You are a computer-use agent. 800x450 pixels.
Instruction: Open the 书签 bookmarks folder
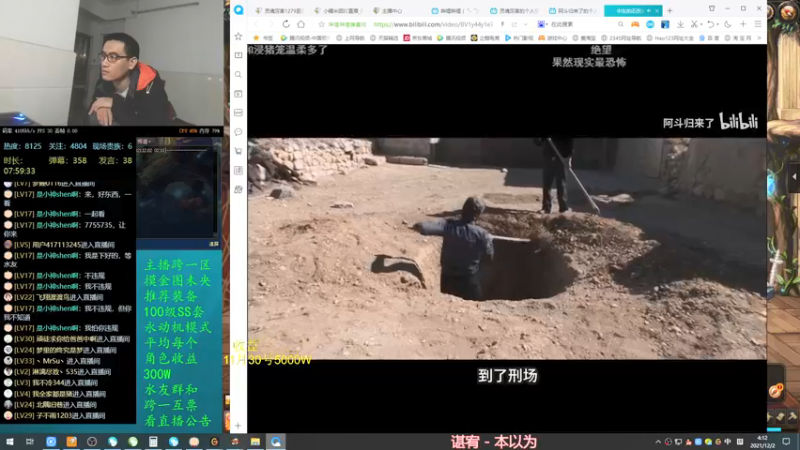(x=263, y=38)
